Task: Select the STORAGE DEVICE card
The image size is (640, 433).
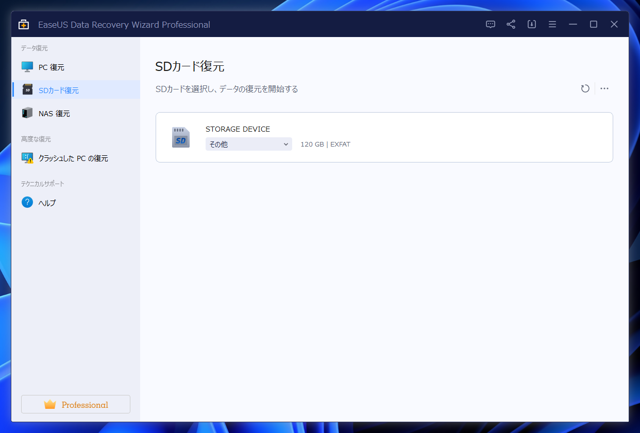Action: 384,138
